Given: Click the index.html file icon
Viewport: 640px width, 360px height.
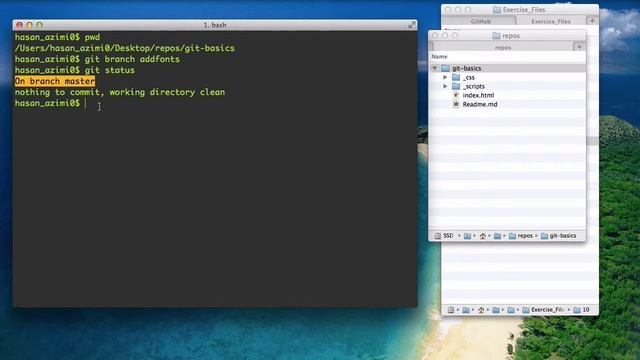Looking at the screenshot, I should pyautogui.click(x=456, y=95).
